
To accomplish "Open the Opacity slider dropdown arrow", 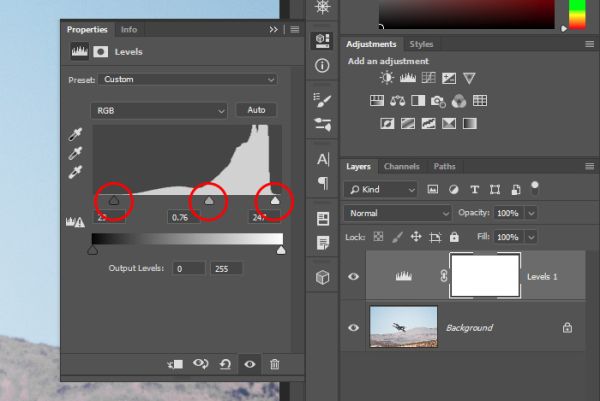I will [532, 213].
